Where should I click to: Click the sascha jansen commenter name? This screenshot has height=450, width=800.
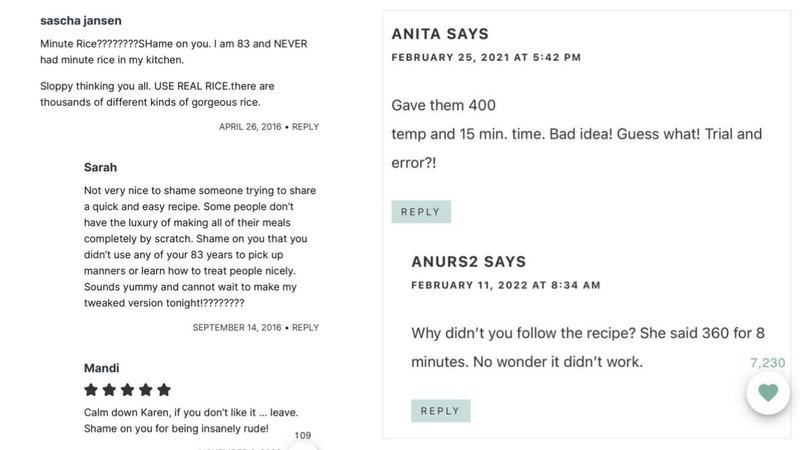tap(81, 20)
